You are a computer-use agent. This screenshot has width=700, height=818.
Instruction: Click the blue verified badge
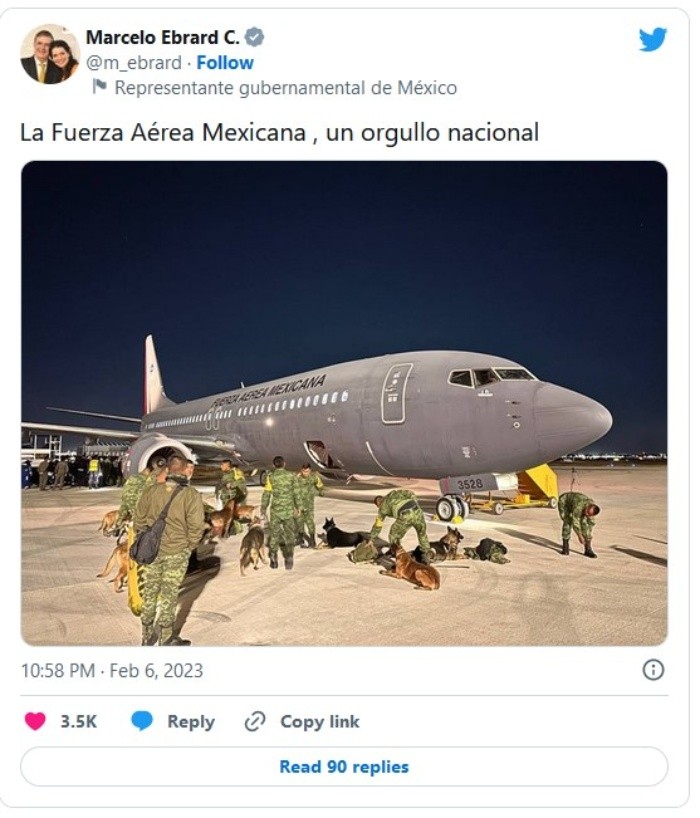(x=255, y=38)
